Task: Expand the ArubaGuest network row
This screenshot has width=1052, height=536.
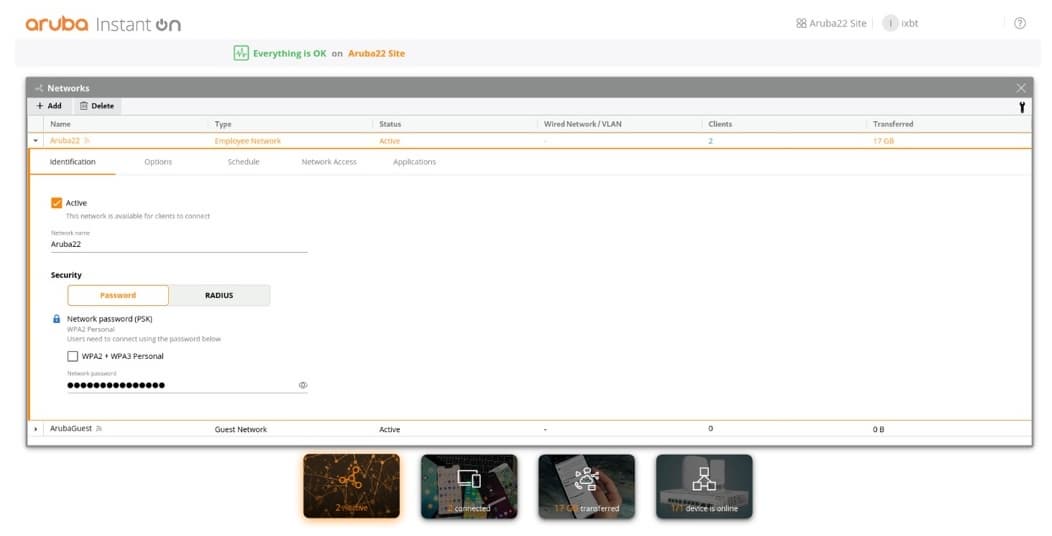Action: [36, 429]
